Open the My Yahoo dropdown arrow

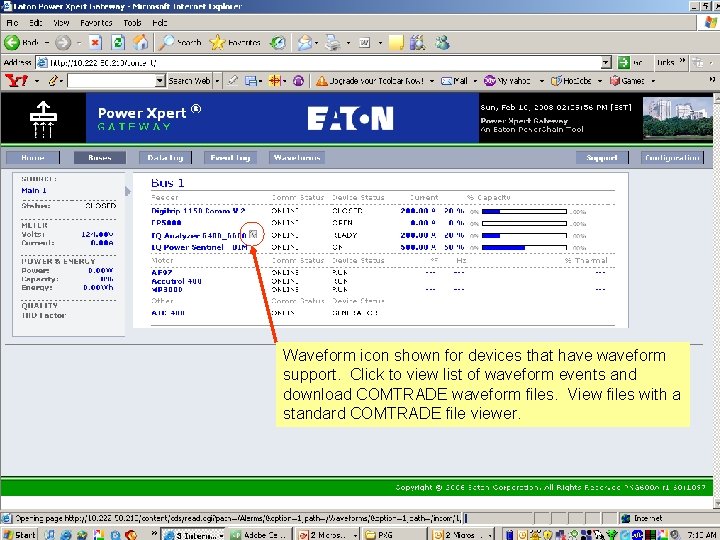tap(542, 81)
